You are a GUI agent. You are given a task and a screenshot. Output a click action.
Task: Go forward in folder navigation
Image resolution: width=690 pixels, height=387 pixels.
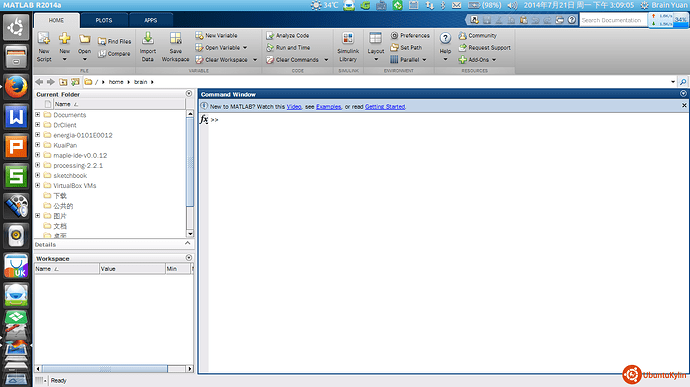click(x=51, y=82)
